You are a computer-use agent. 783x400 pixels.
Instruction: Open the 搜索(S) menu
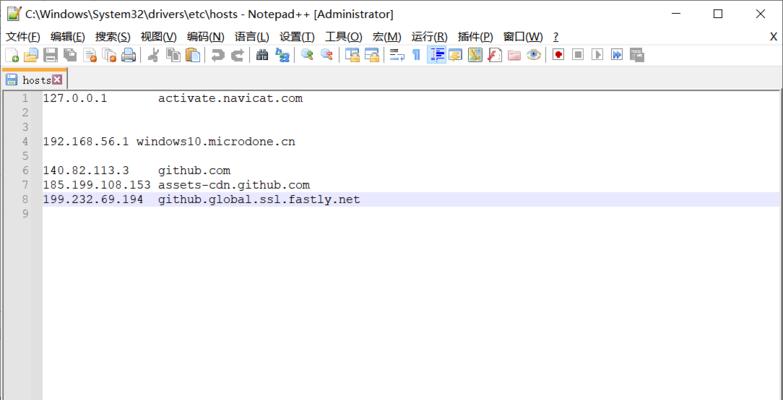coord(113,36)
